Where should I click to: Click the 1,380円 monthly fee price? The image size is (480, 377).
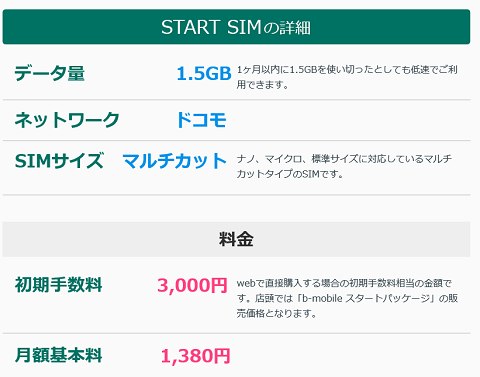click(x=195, y=356)
